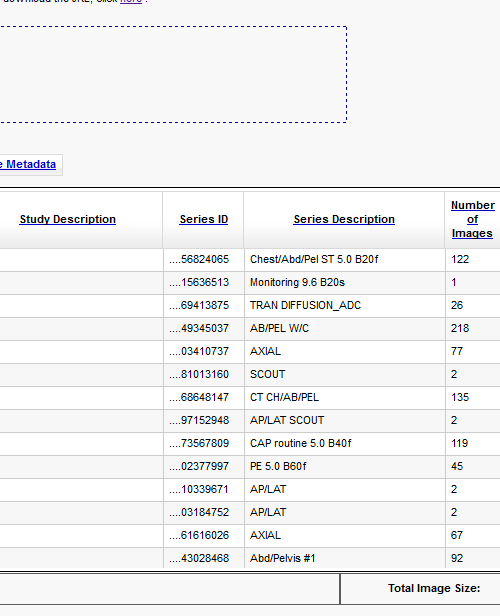Sort table by Series ID header
The image size is (500, 616).
pyautogui.click(x=204, y=219)
